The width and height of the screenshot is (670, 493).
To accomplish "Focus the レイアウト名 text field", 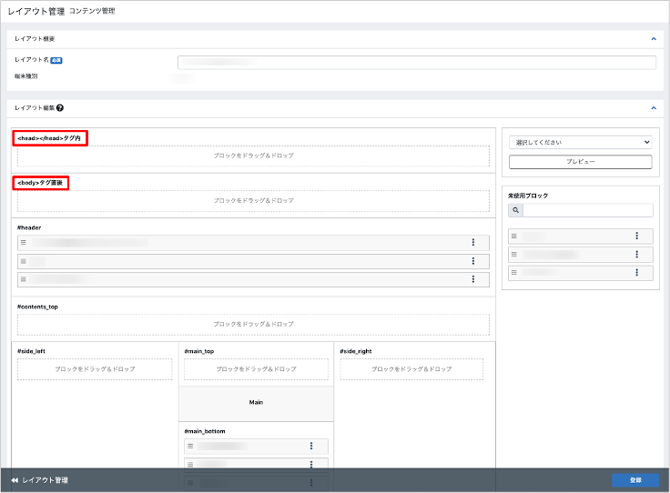I will tap(416, 62).
